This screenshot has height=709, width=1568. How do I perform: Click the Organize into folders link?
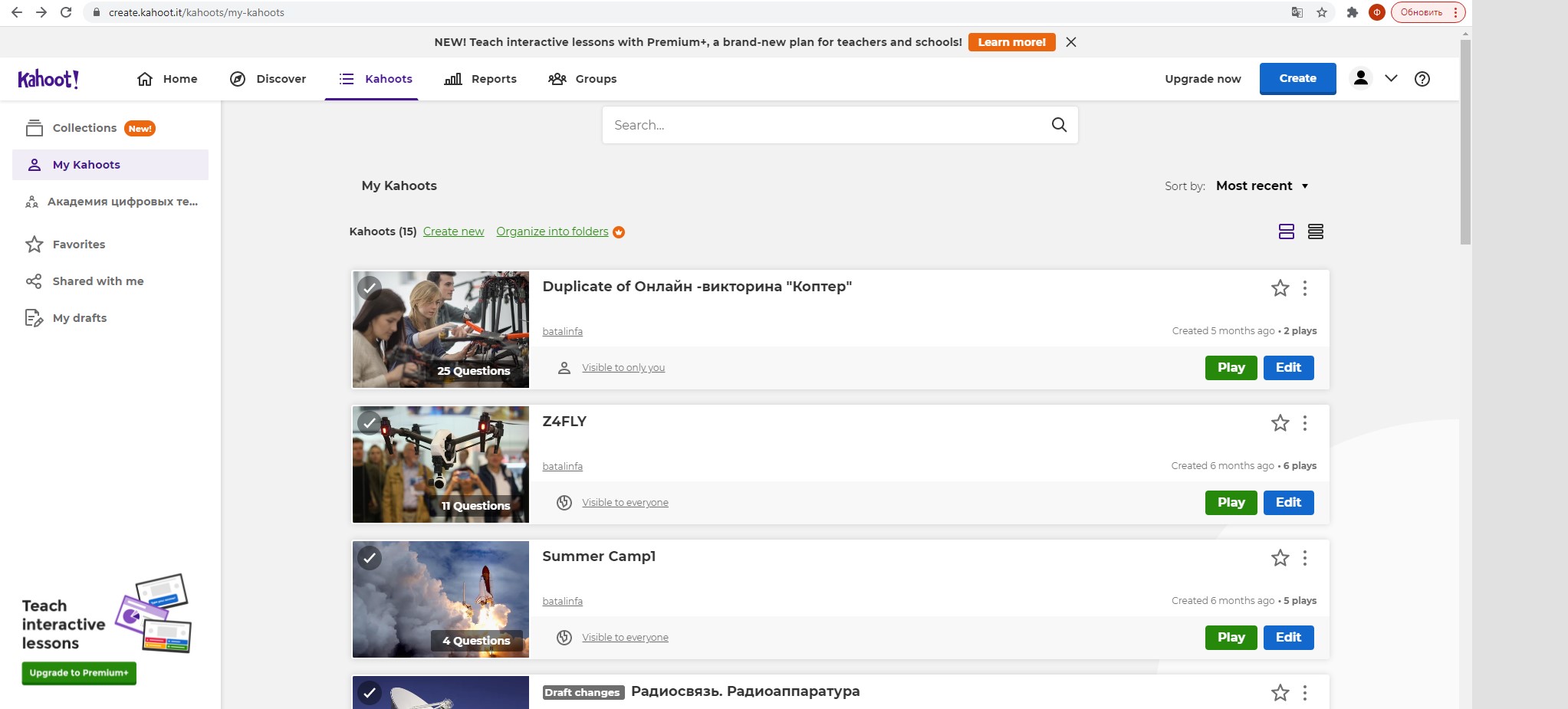click(552, 231)
